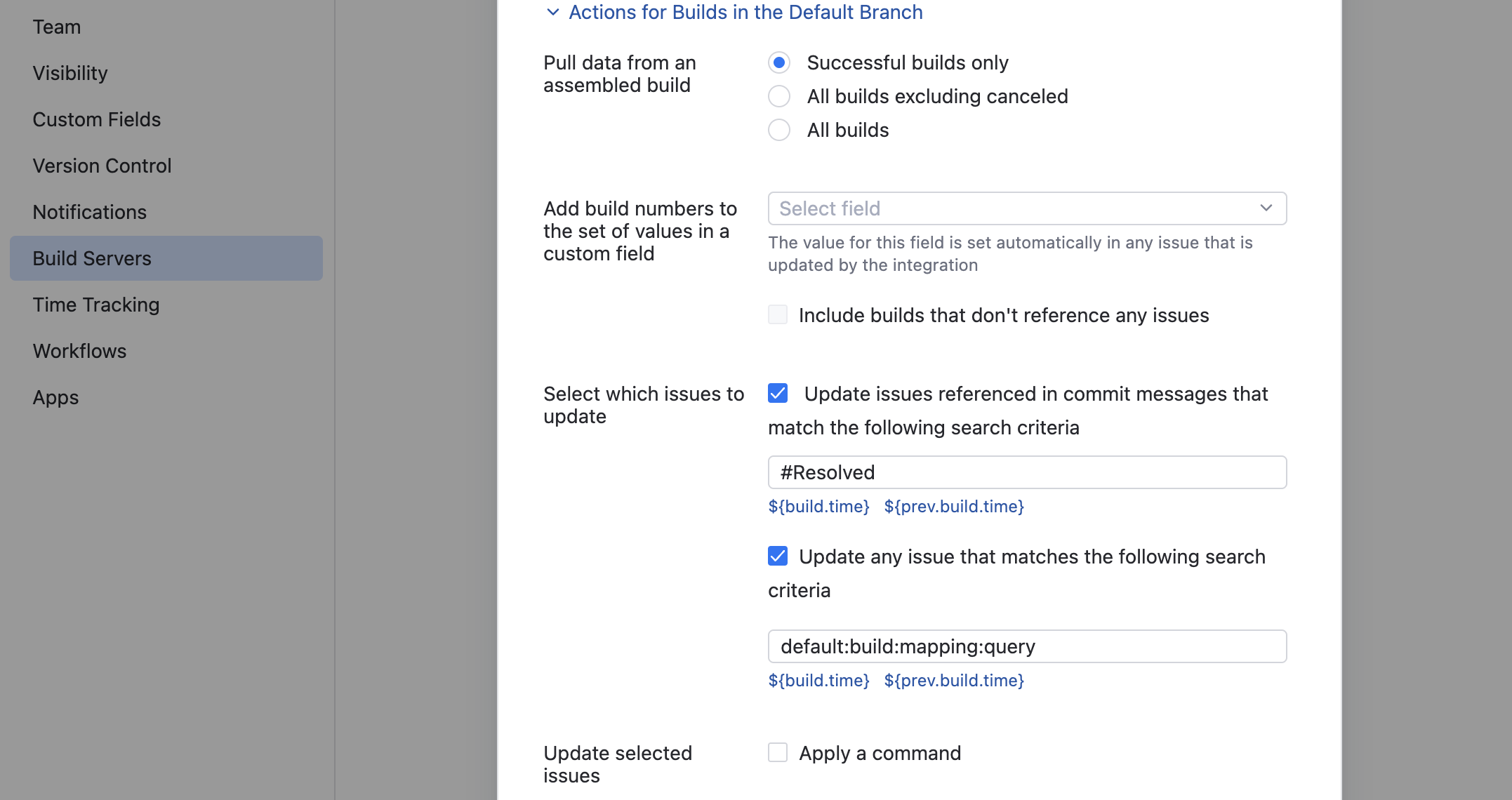Uncheck Update any issue matching search criteria

pyautogui.click(x=778, y=556)
